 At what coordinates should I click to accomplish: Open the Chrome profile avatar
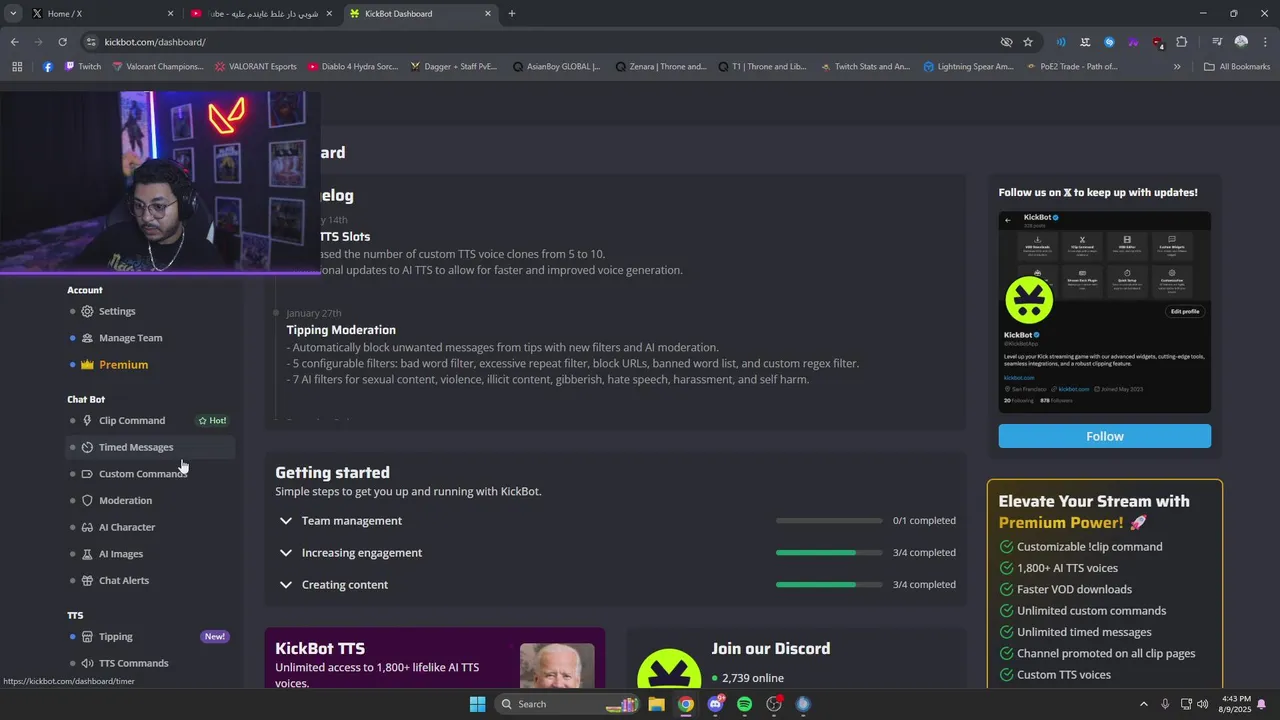pos(1241,42)
